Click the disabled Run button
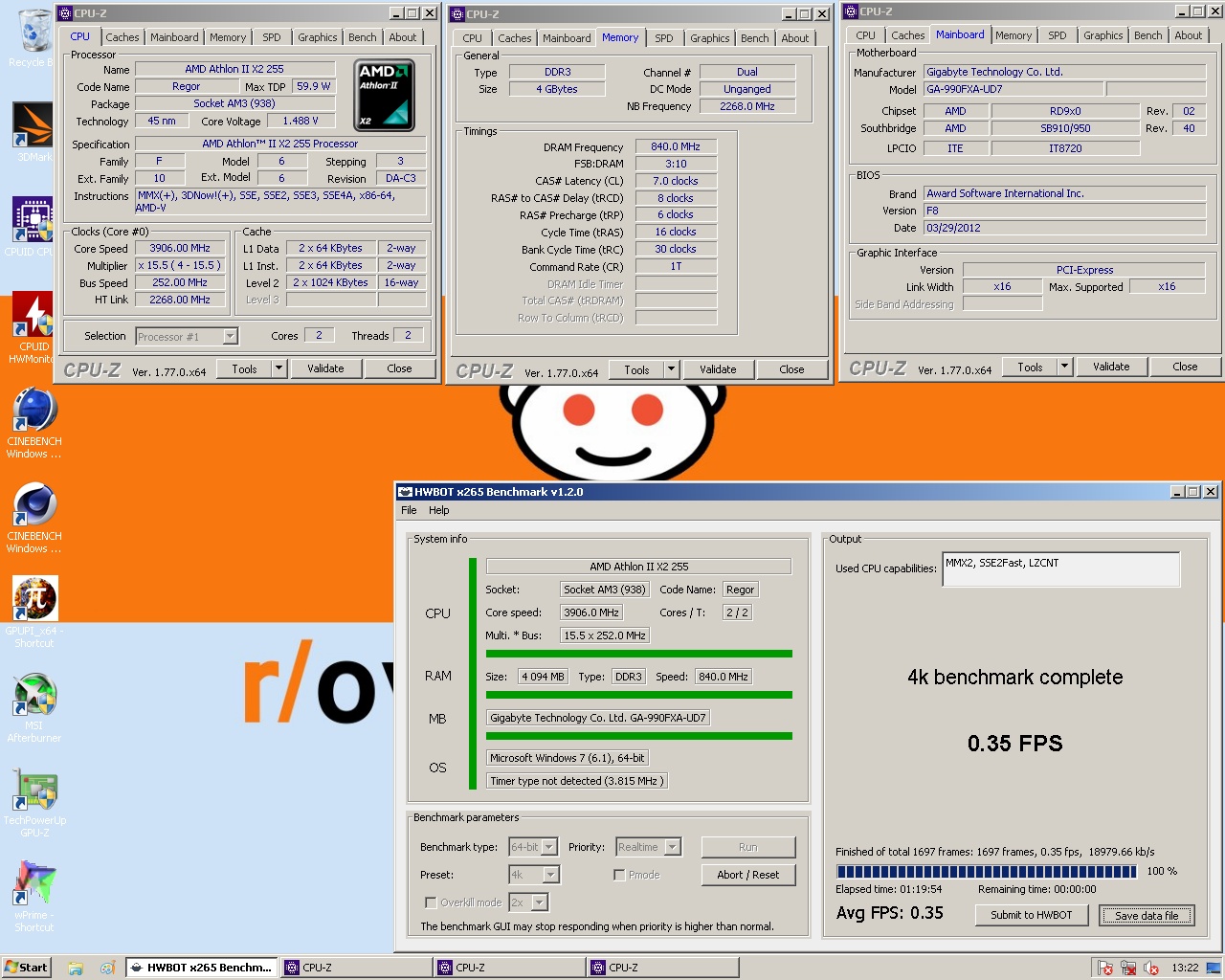 [x=748, y=847]
